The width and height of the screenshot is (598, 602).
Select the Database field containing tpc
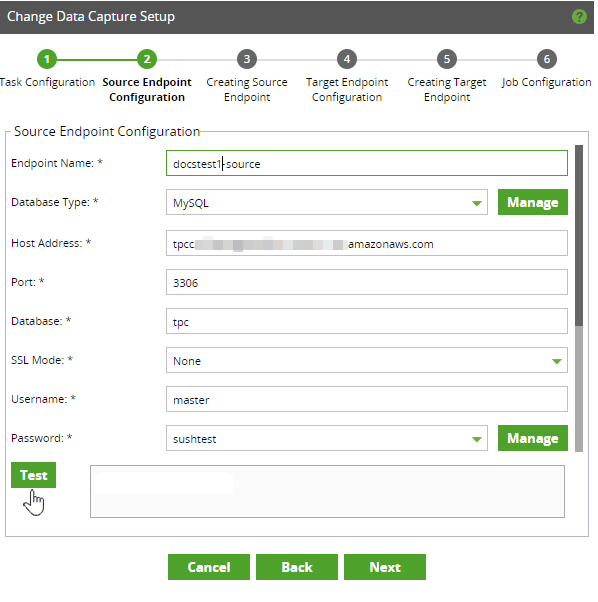(367, 321)
